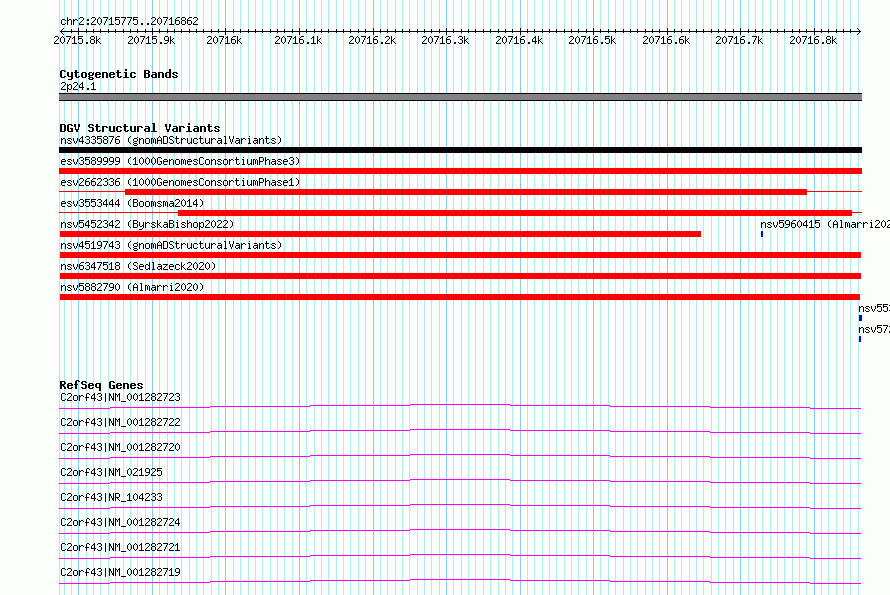The image size is (890, 595).
Task: Open transcript C2orf43|NM_001282720 label
Action: pos(120,447)
